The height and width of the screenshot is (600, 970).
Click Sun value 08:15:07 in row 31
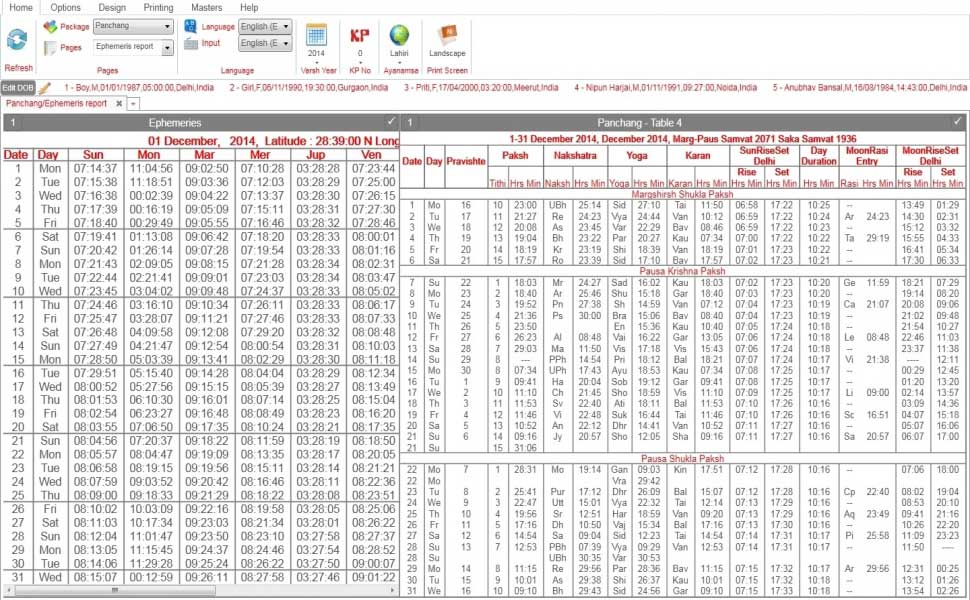95,577
